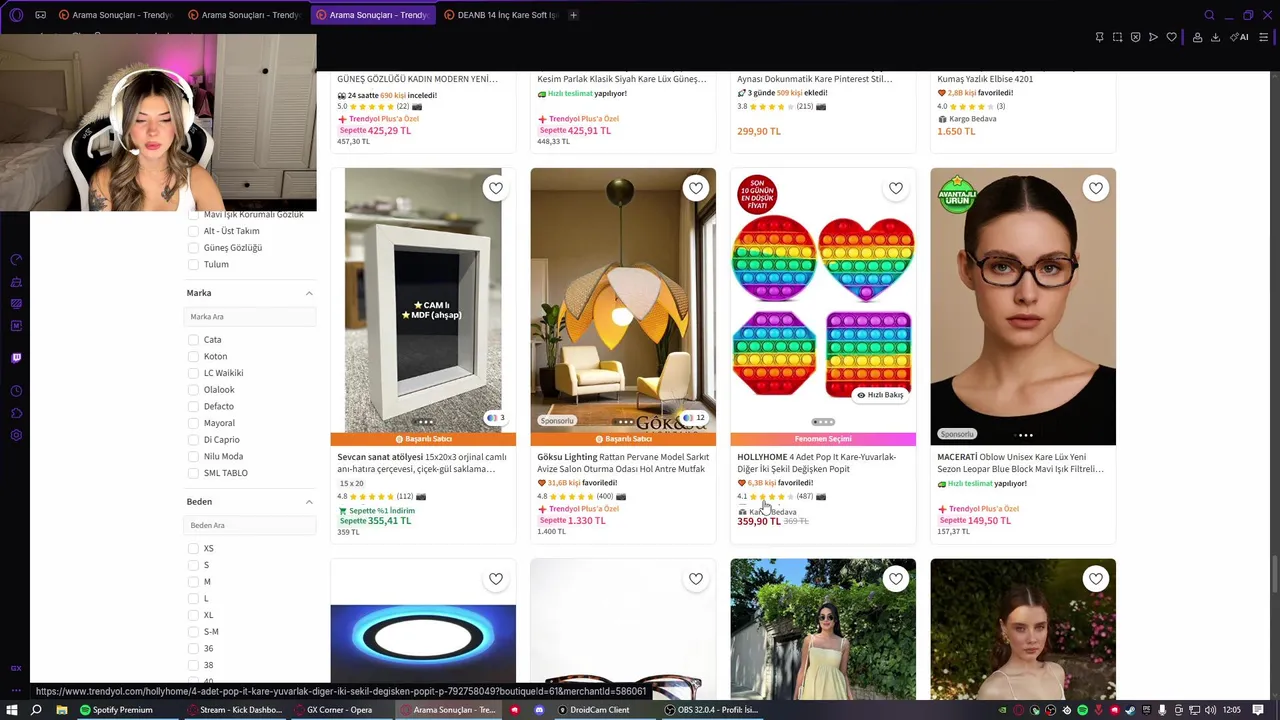Open Sevcan sanat atölyesi product title
The image size is (1280, 720).
pyautogui.click(x=422, y=463)
